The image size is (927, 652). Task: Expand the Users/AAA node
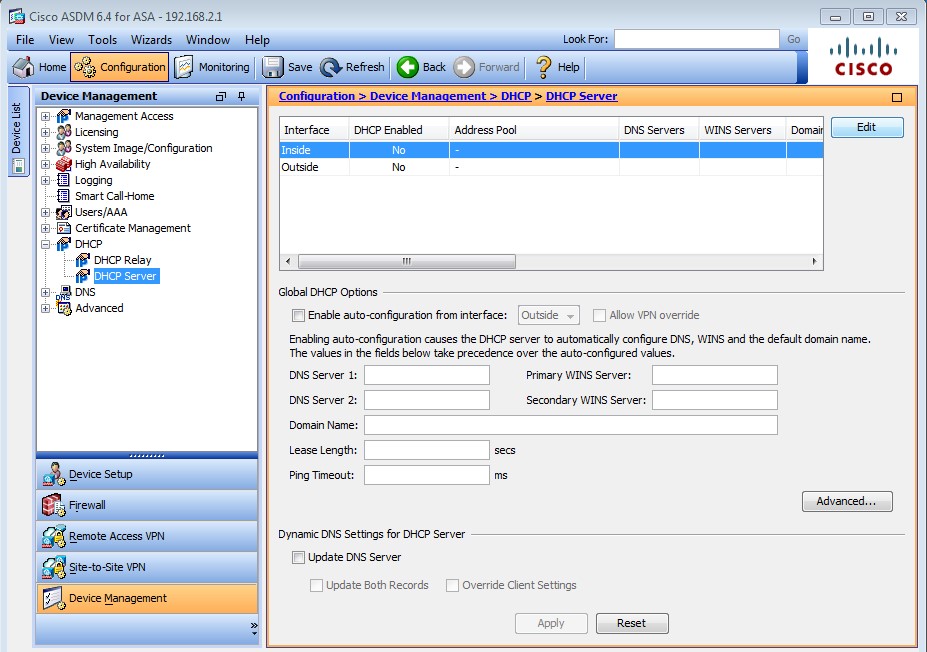46,212
